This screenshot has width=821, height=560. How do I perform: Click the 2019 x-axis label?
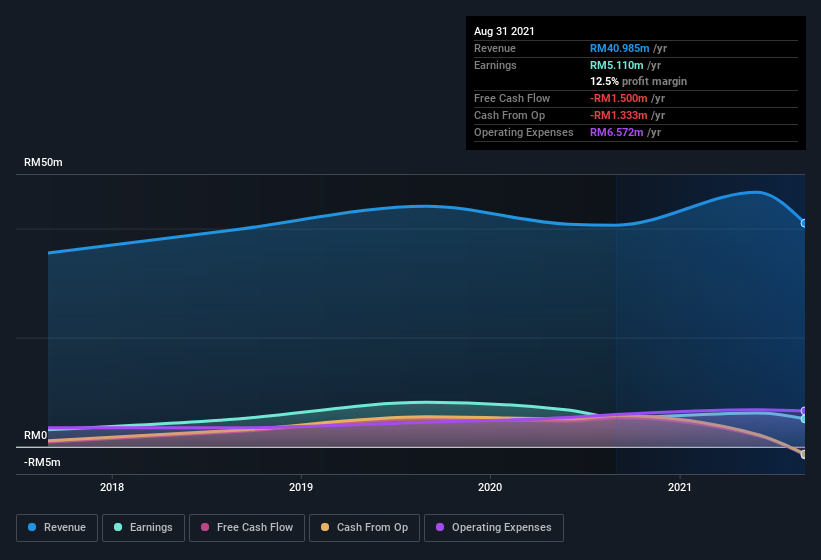(x=301, y=487)
